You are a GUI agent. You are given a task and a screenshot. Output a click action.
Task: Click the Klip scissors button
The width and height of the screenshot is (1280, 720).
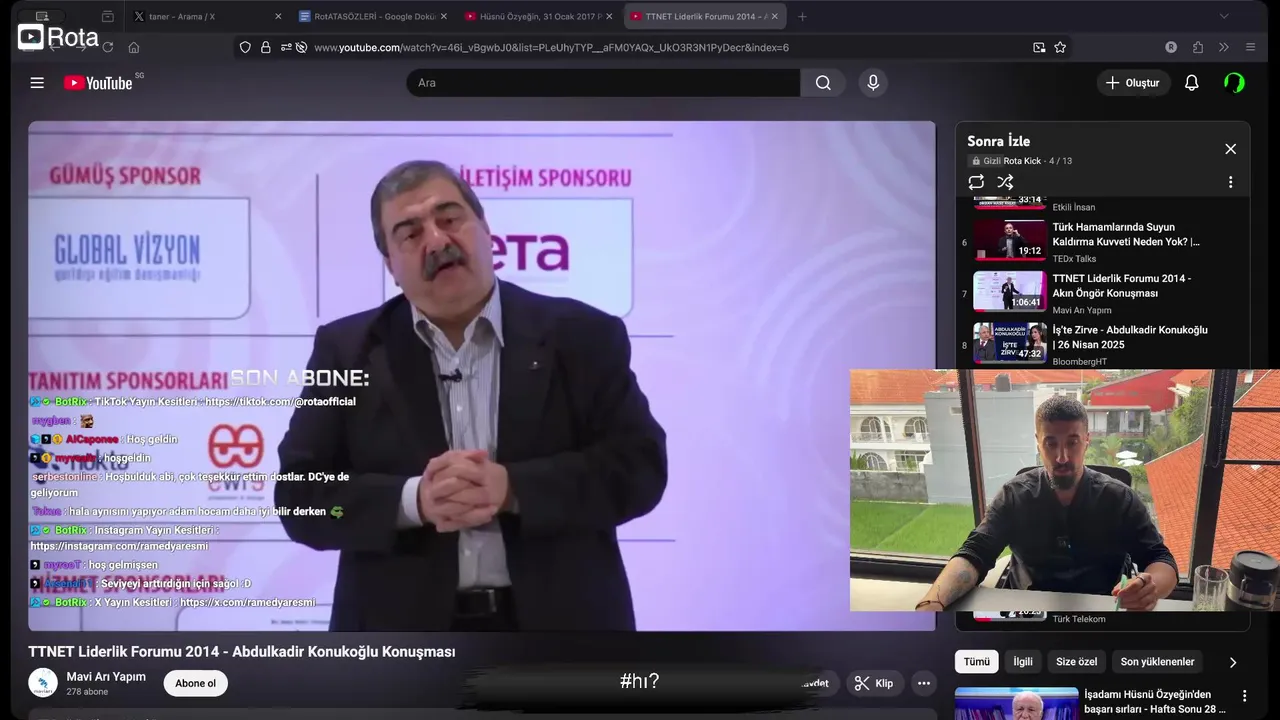[x=873, y=683]
